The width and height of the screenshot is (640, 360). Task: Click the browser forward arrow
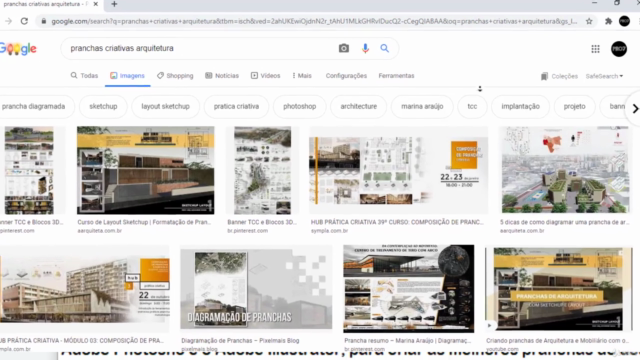tap(9, 21)
